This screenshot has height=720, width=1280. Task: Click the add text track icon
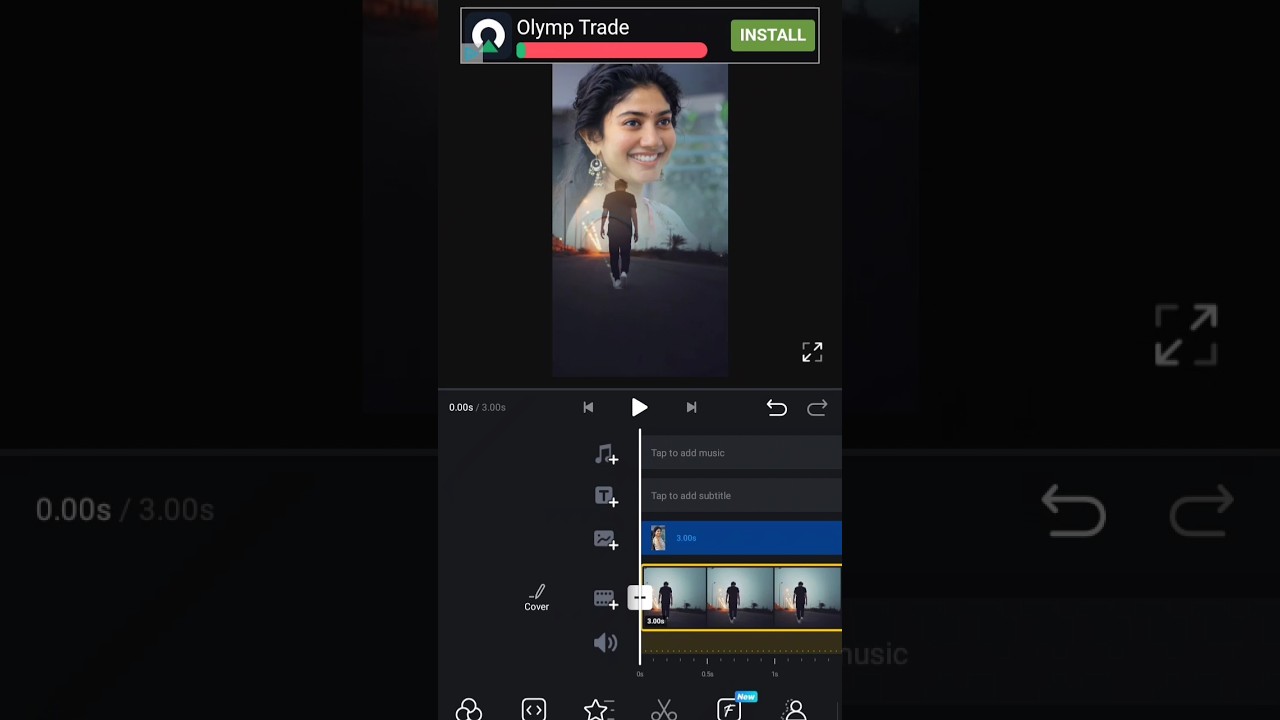[x=606, y=497]
